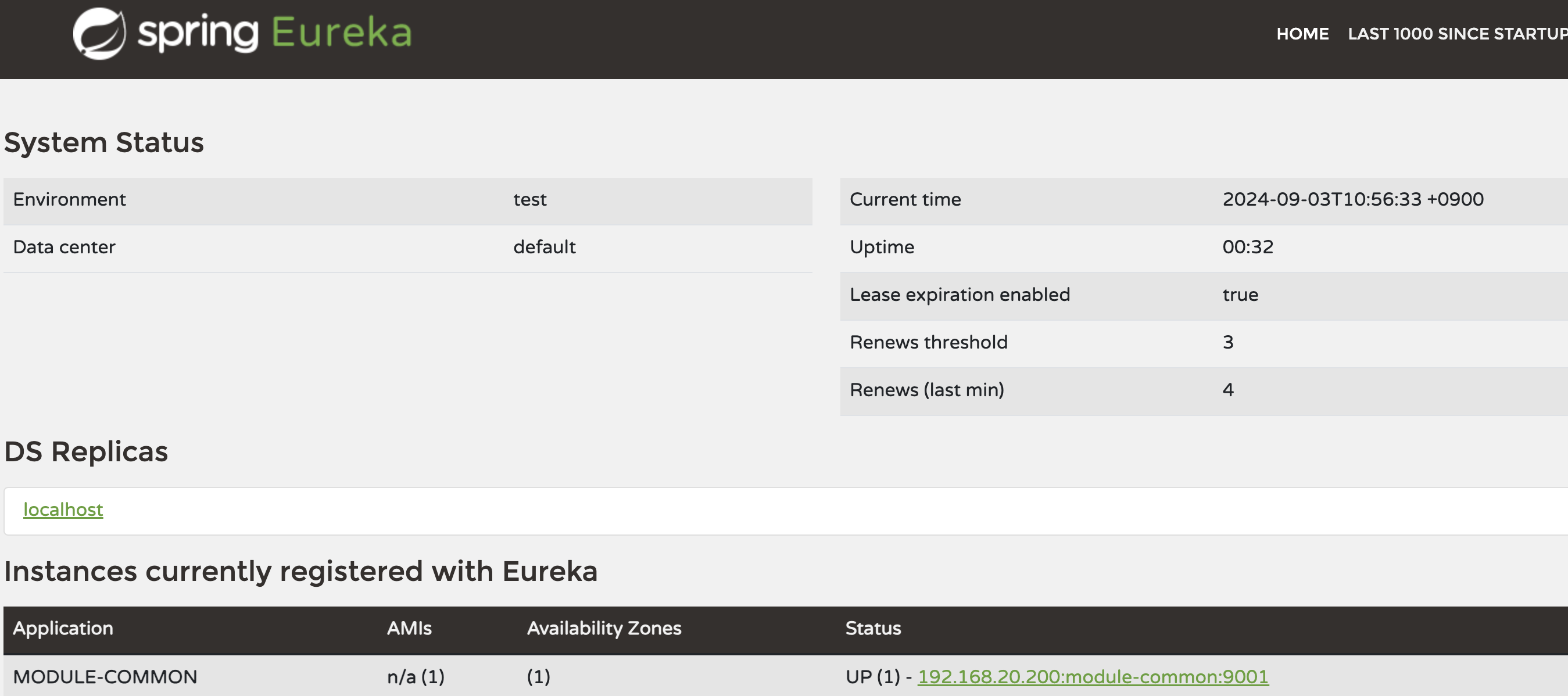Click the Environment row value test

point(529,199)
